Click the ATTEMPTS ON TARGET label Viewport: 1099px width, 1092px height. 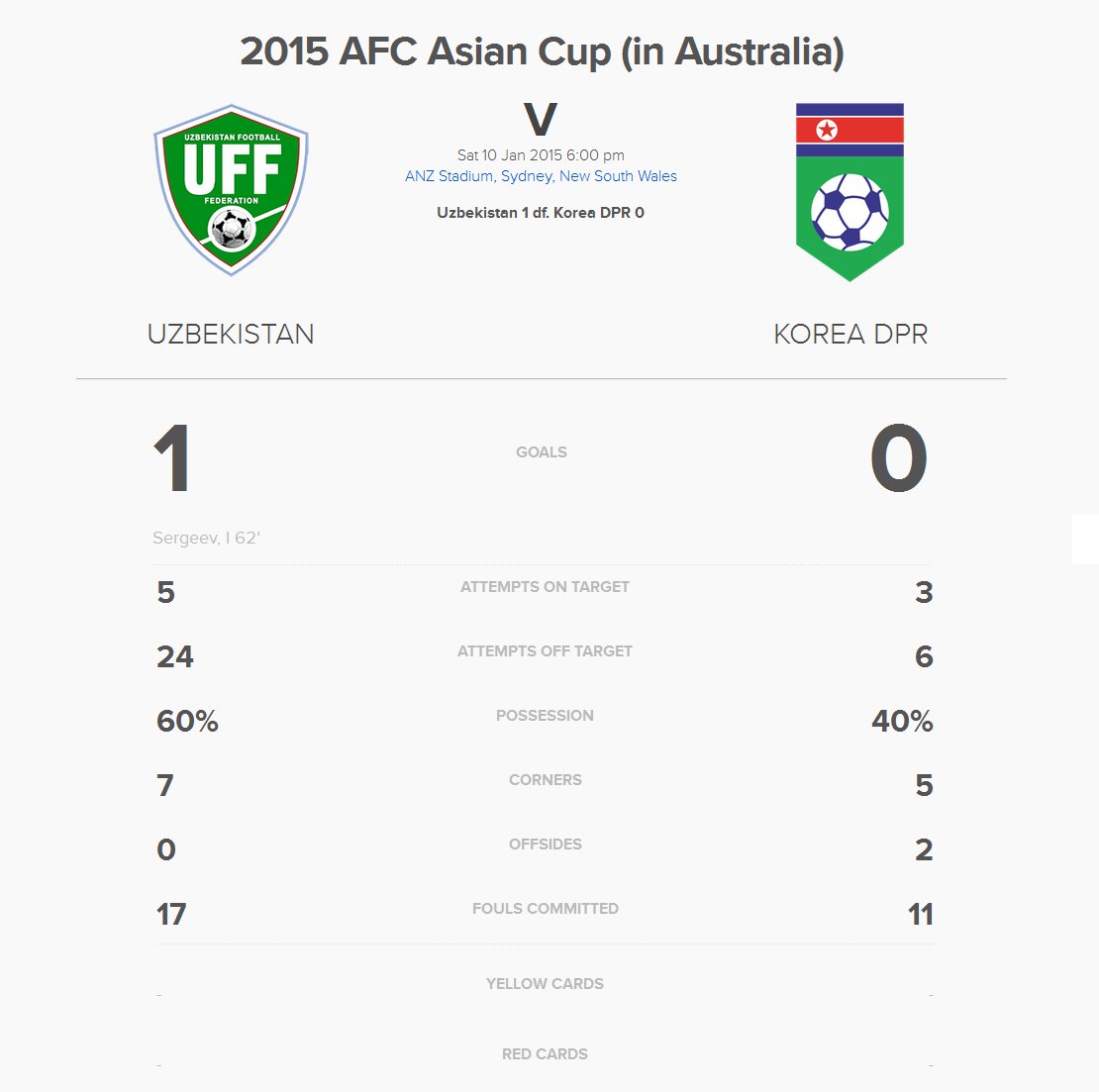pos(545,587)
